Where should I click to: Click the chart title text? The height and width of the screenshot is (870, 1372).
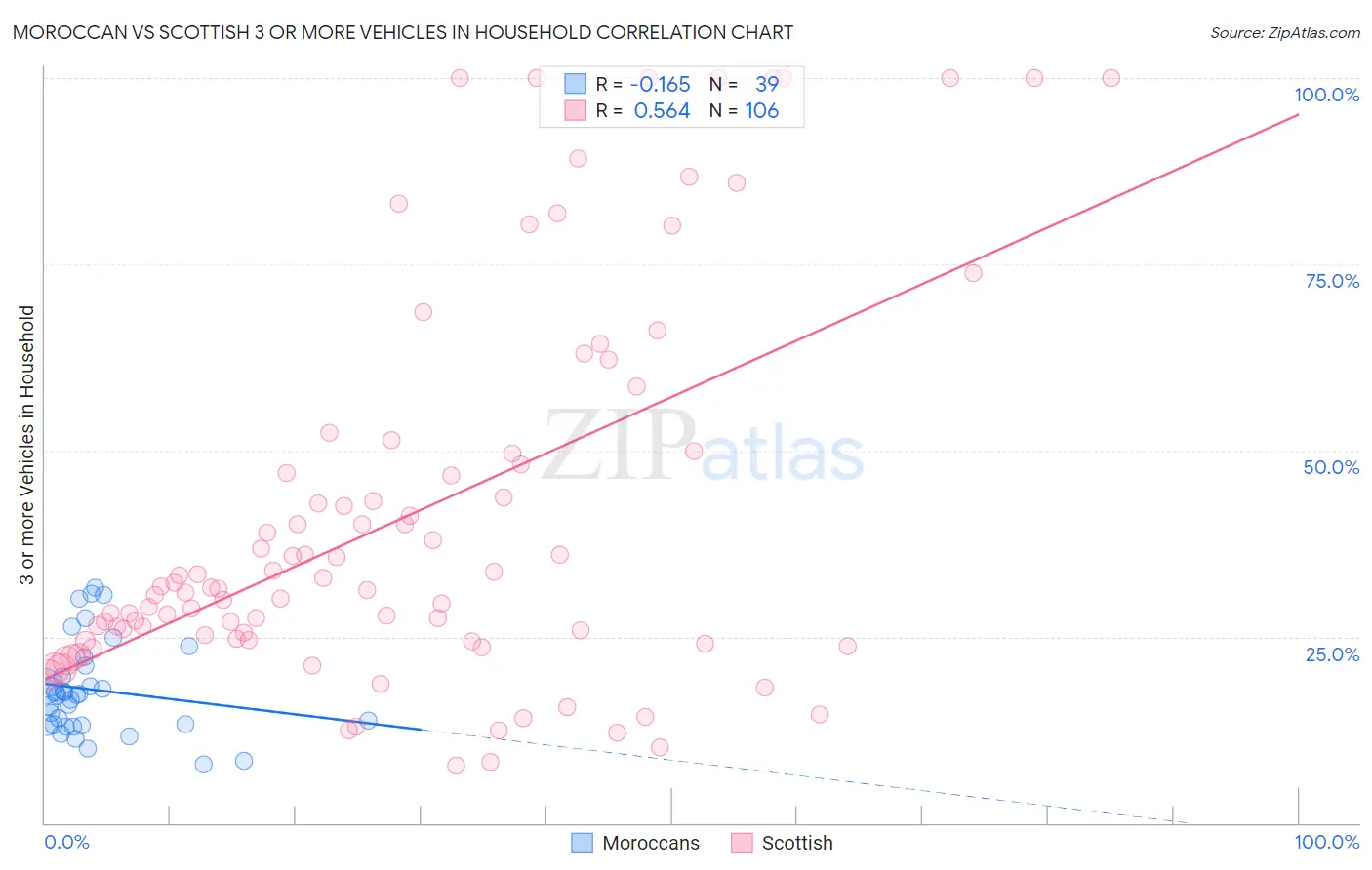[x=402, y=32]
